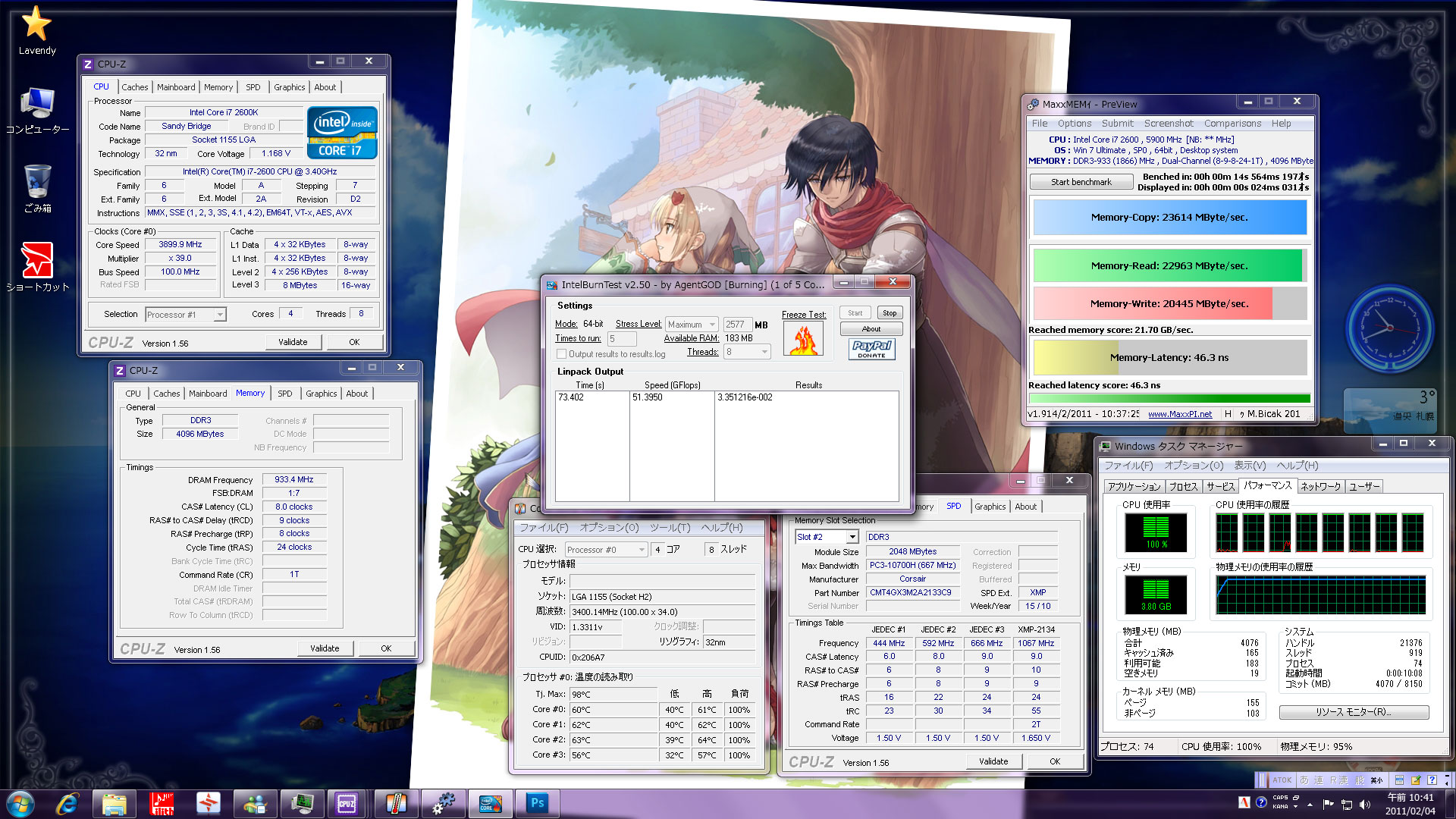Switch to Core Temp thermometer taskbar icon
The width and height of the screenshot is (1456, 819).
[x=397, y=803]
